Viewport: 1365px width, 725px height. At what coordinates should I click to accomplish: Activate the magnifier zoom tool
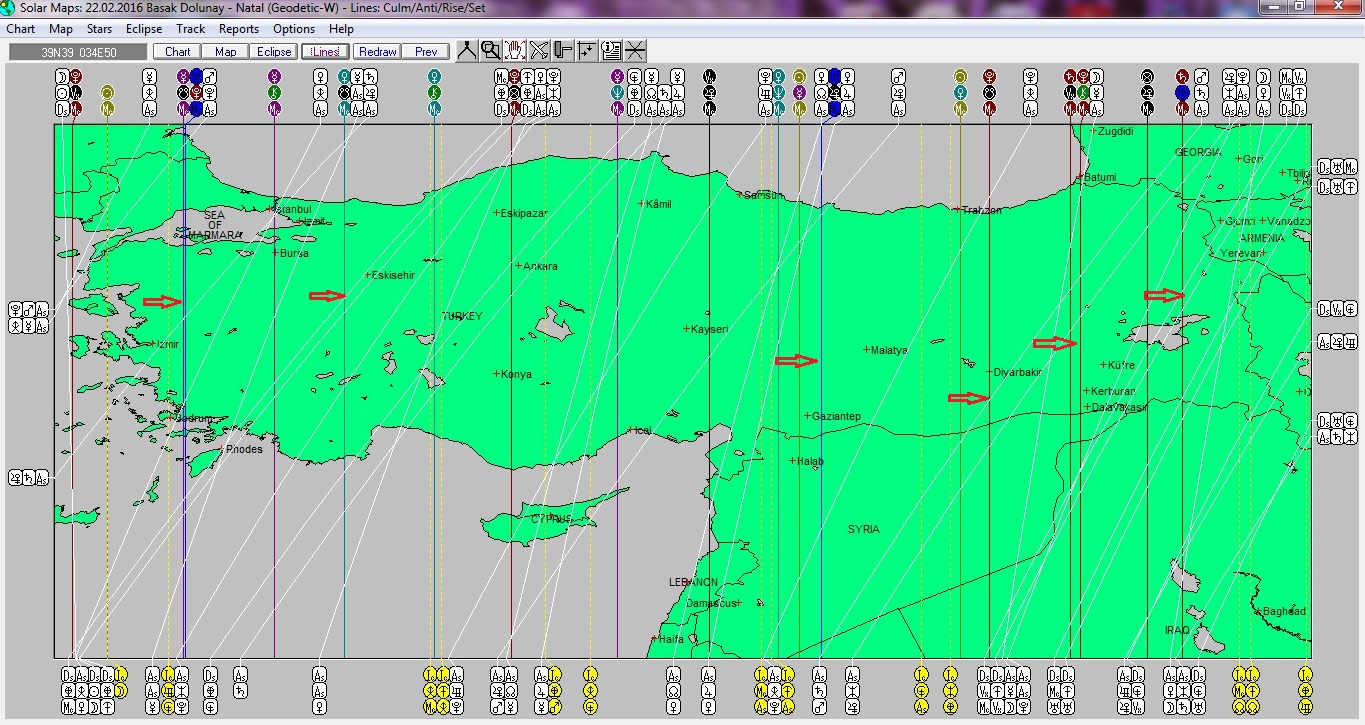tap(491, 51)
